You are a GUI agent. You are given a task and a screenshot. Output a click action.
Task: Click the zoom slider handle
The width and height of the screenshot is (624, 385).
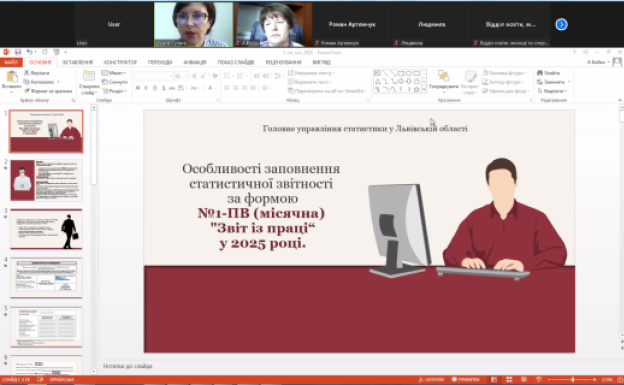point(573,379)
